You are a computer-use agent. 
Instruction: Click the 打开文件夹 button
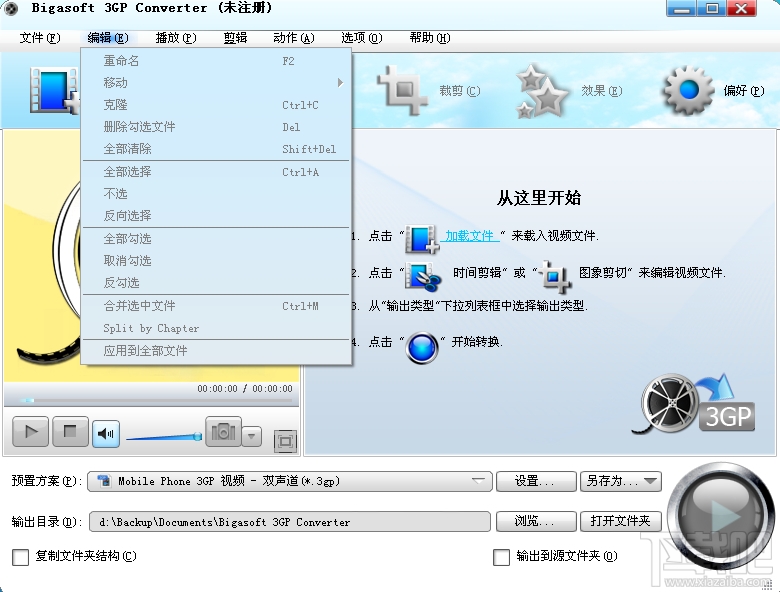coord(621,521)
